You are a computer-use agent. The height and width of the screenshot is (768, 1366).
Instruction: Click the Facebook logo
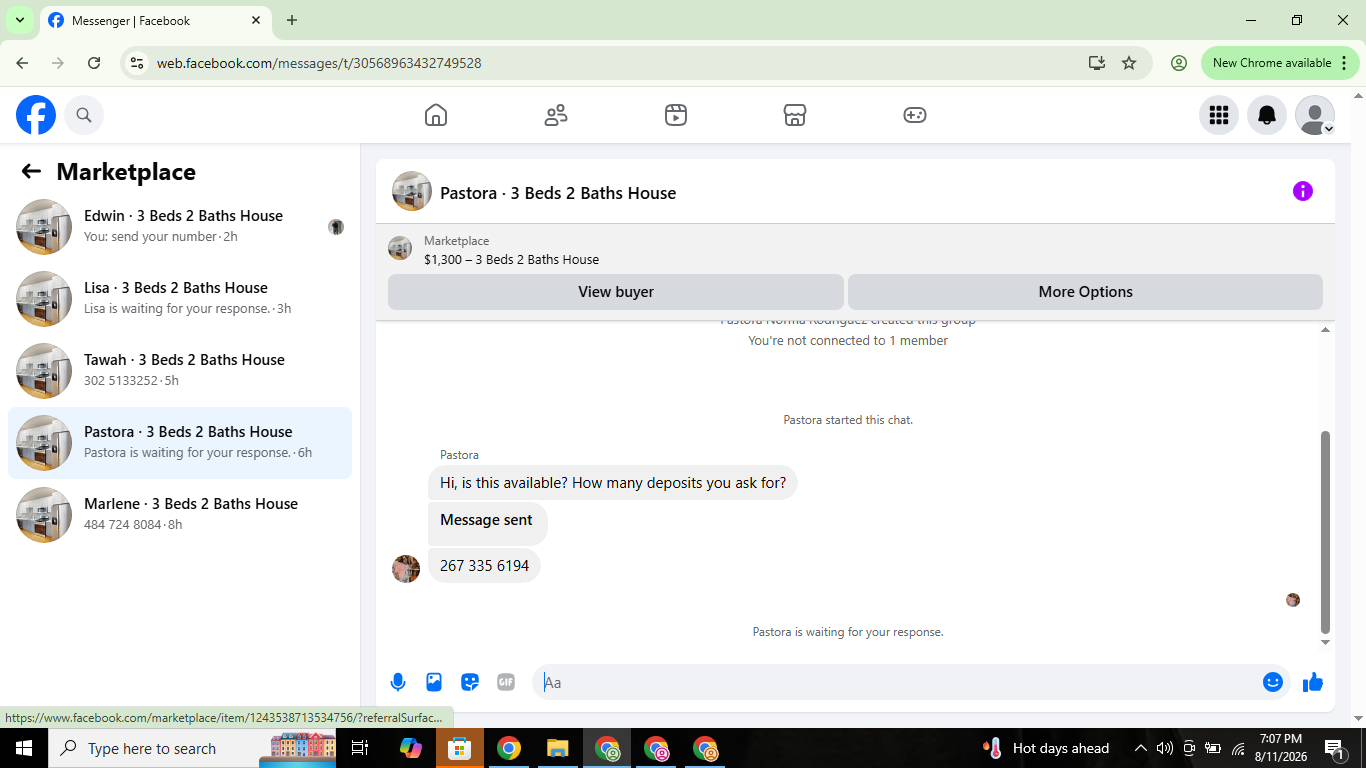pyautogui.click(x=36, y=115)
